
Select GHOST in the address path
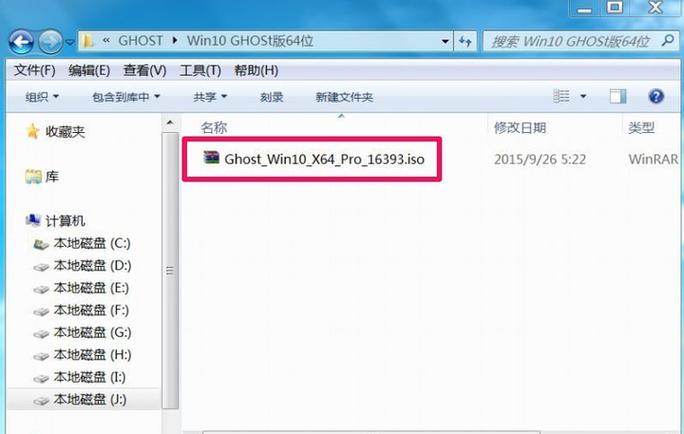pyautogui.click(x=140, y=41)
